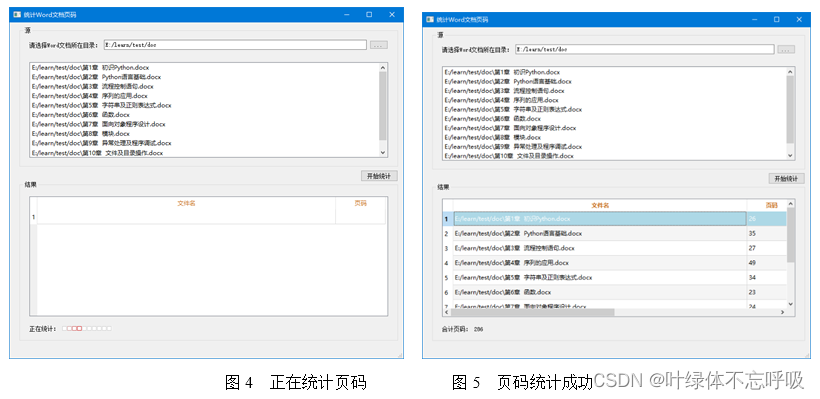The image size is (820, 399).
Task: Select 第4章 序列的应用.docx in left window file list
Action: coord(89,96)
